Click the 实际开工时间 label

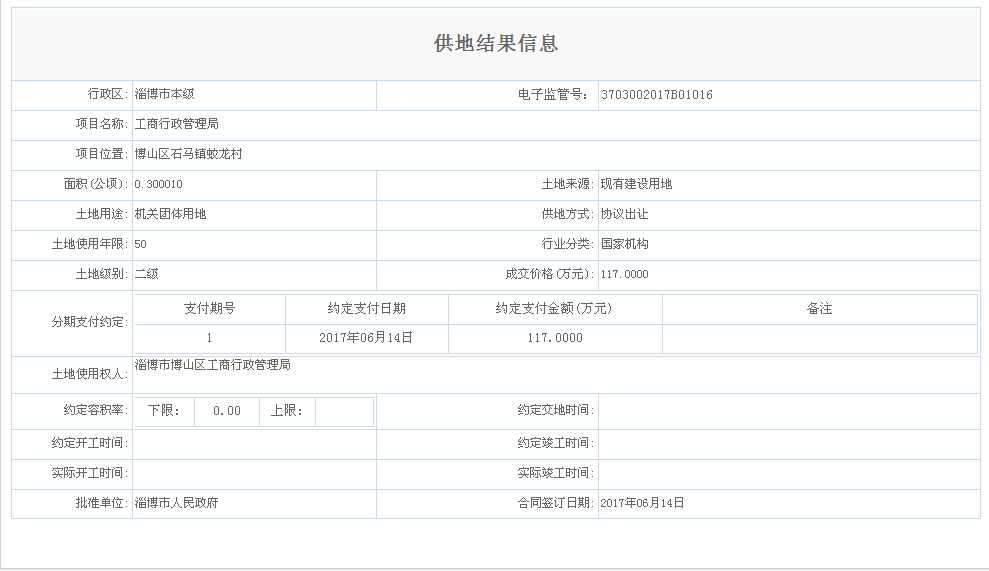90,473
